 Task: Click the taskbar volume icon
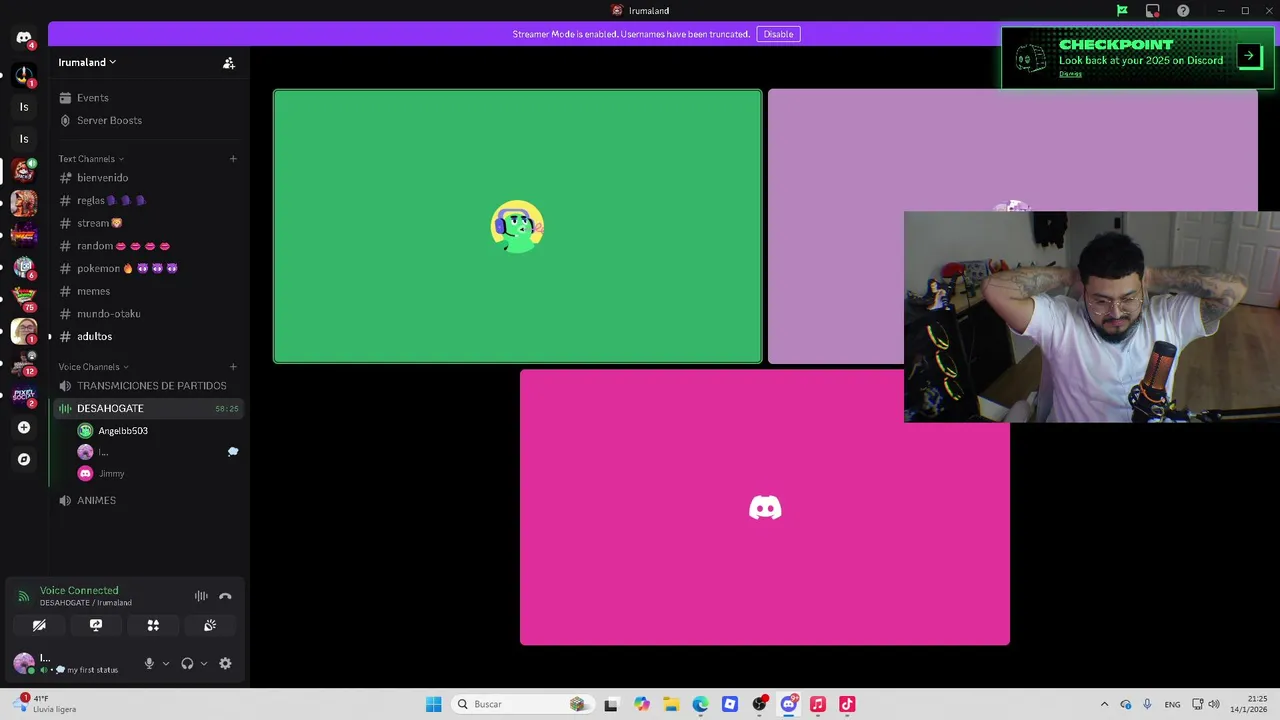click(1214, 704)
